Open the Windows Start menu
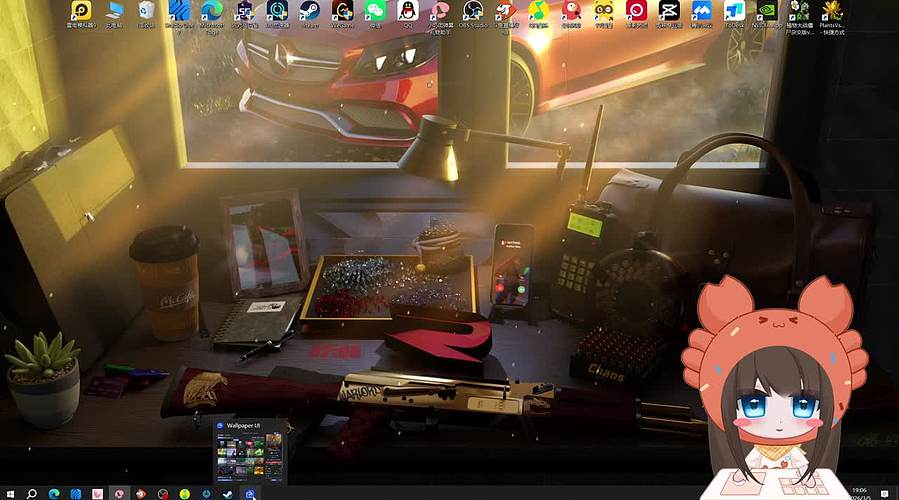Viewport: 899px width, 500px height. (x=9, y=493)
